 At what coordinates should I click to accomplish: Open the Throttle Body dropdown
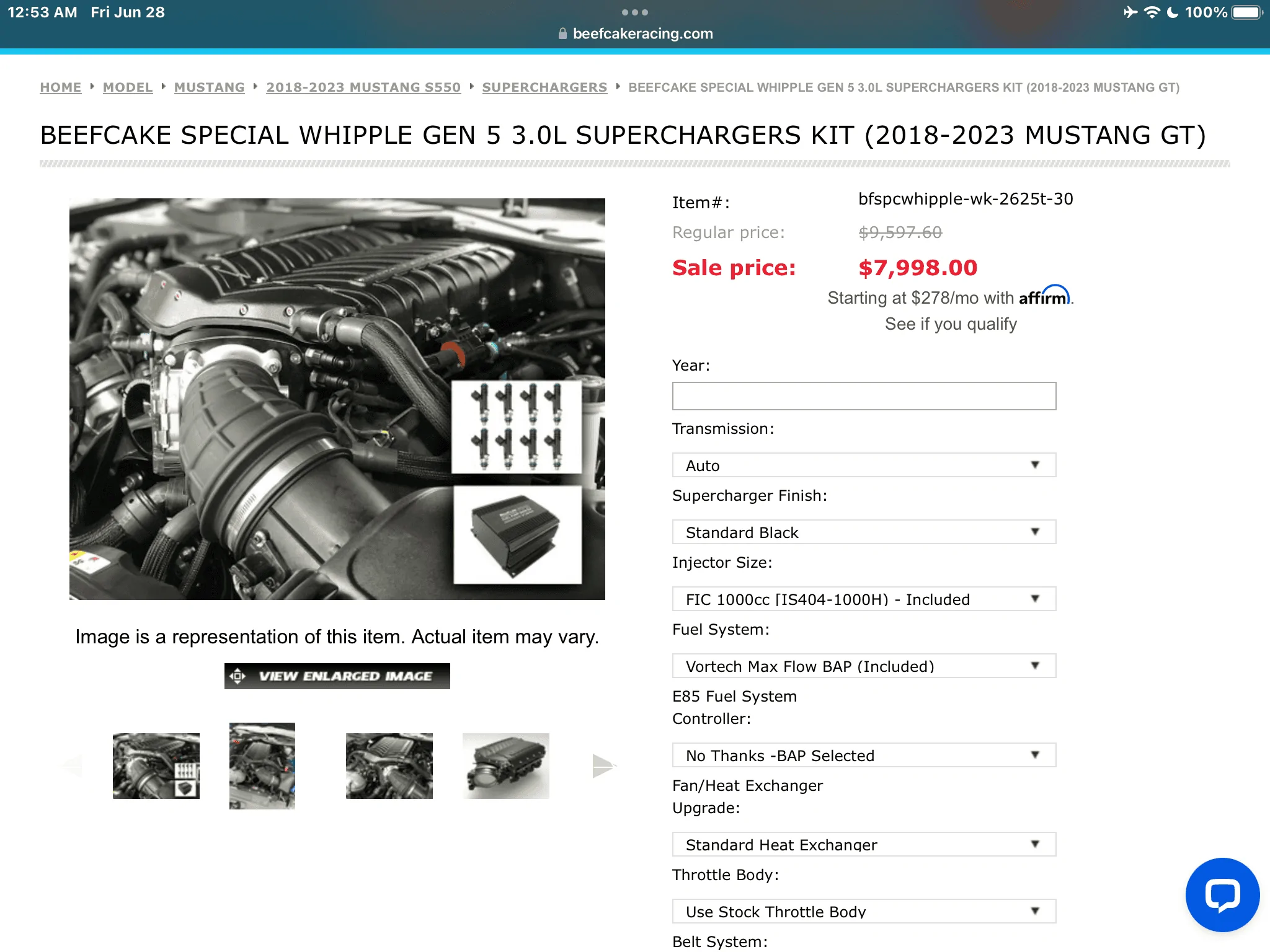[x=864, y=911]
